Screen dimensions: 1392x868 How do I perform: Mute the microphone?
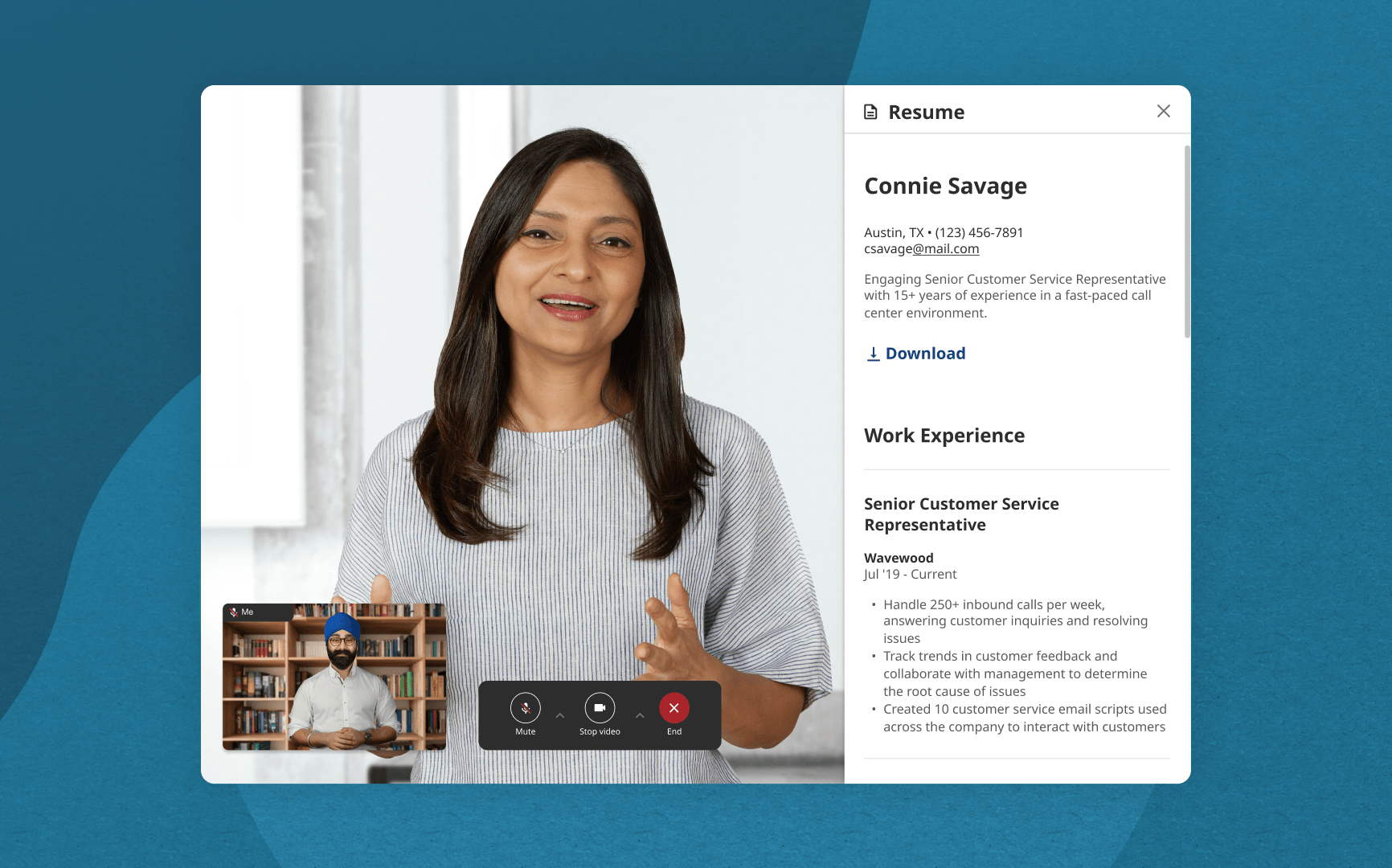tap(525, 708)
